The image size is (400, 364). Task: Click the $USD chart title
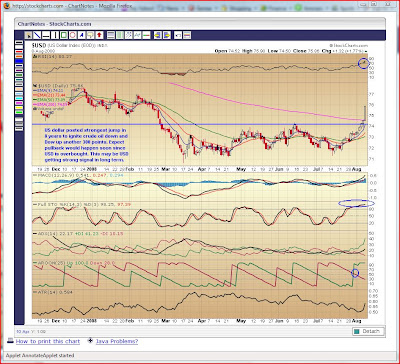click(x=39, y=45)
